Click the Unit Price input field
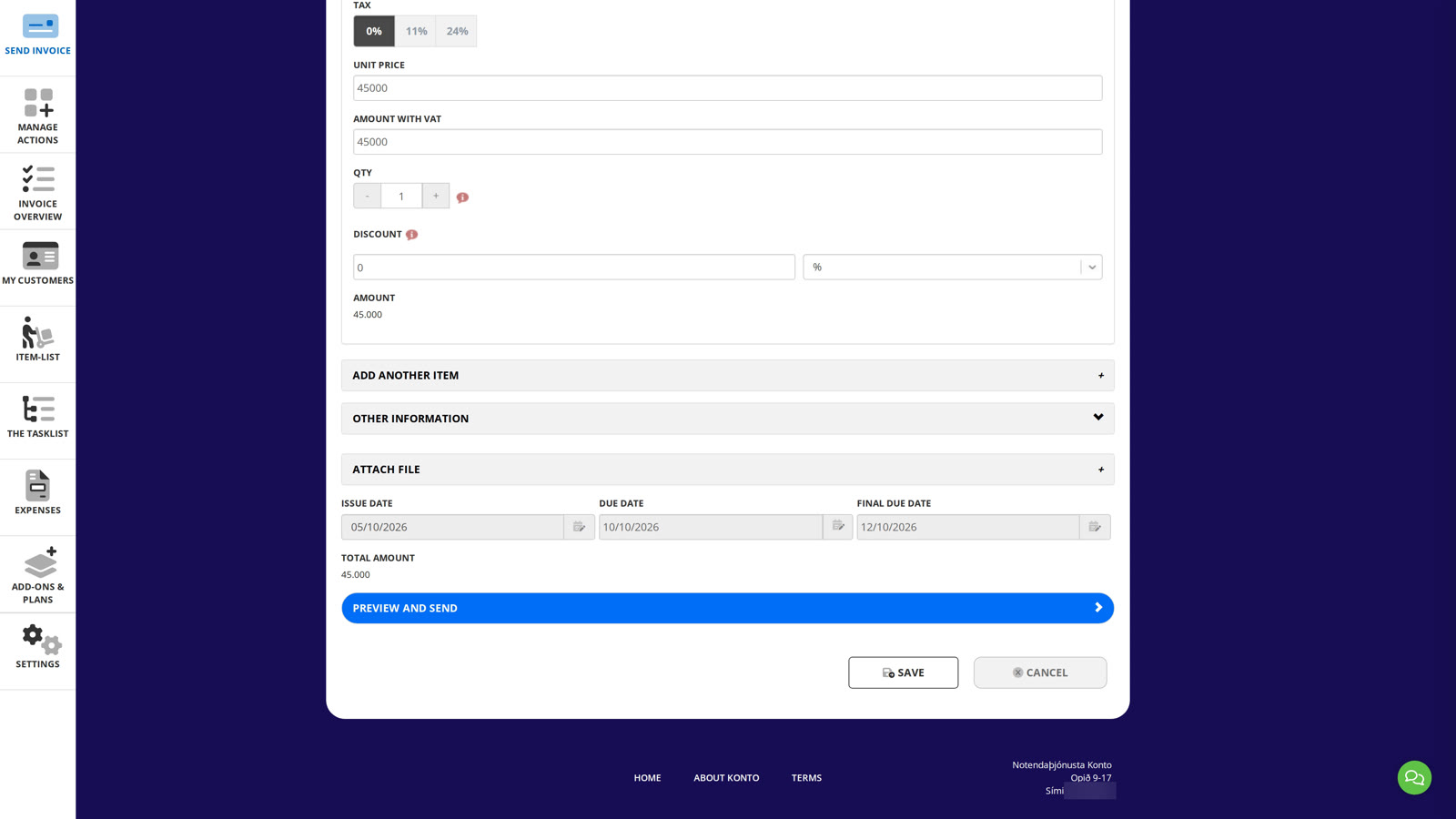Screen dimensions: 1456x819 [728, 88]
